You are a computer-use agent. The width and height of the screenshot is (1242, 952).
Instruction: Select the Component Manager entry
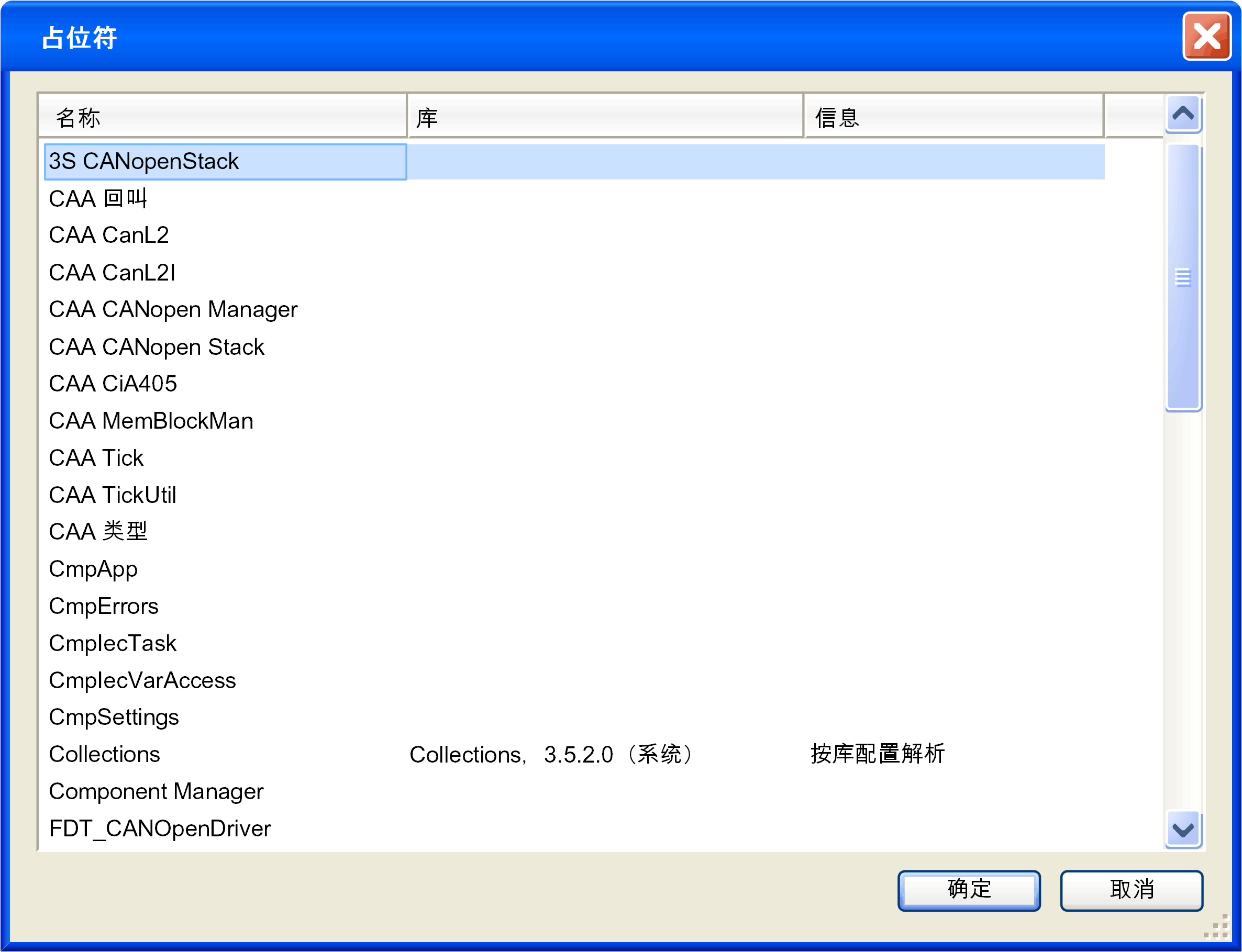[156, 792]
